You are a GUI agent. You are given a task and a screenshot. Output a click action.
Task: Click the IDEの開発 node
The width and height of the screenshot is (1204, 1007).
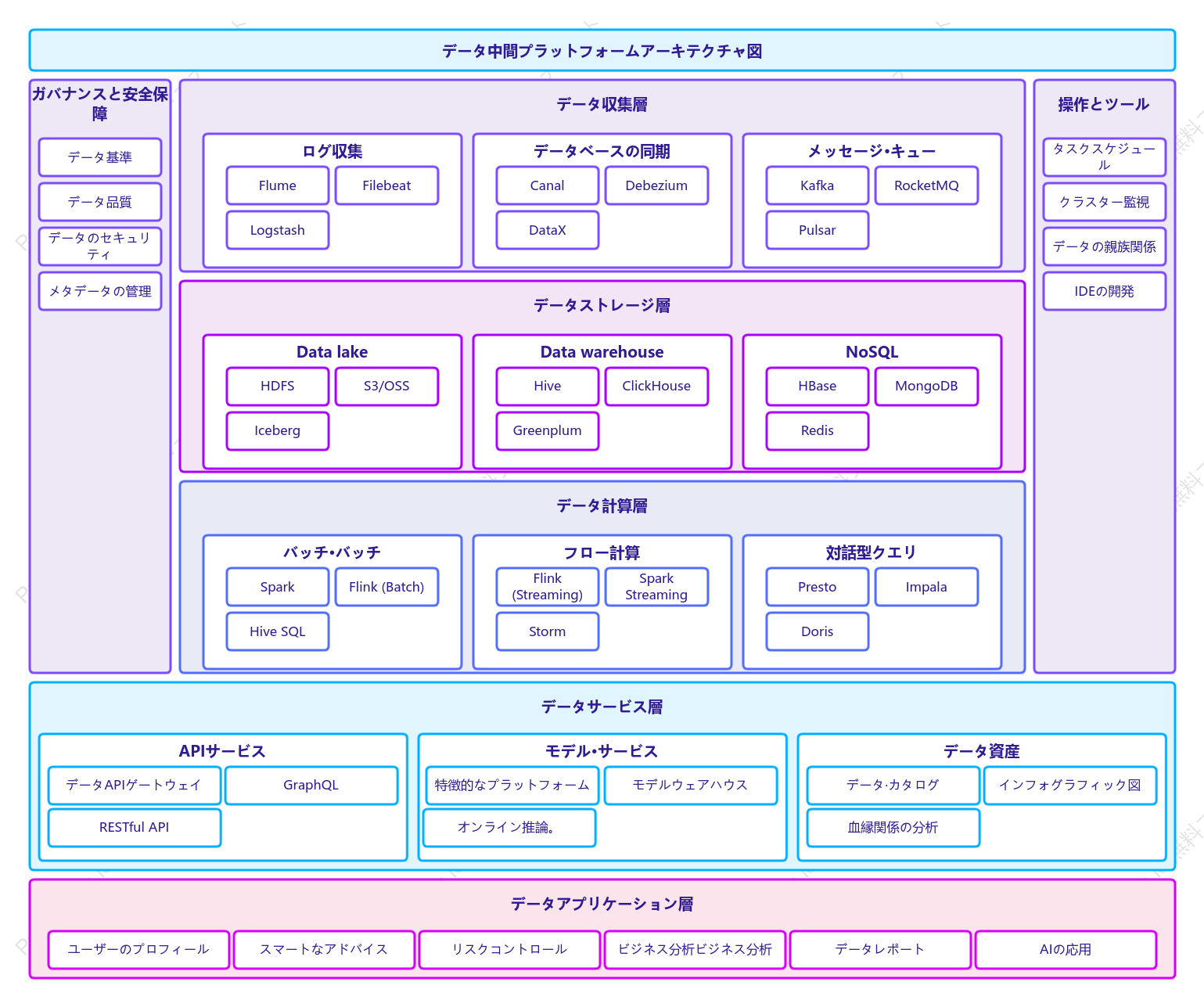(x=1105, y=291)
